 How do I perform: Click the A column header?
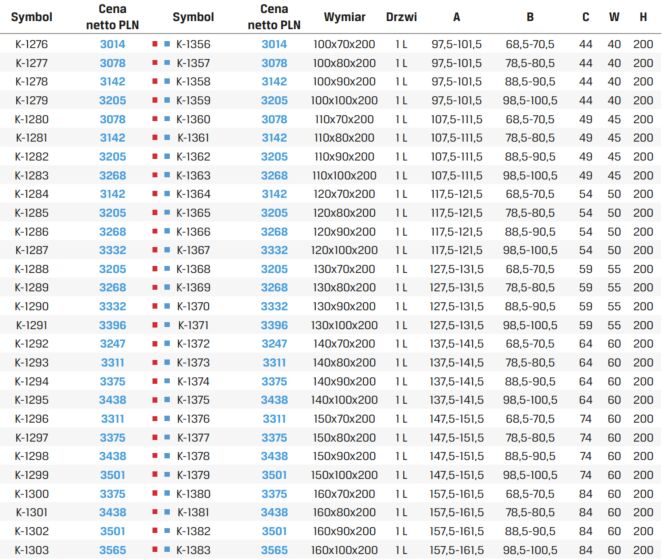click(456, 17)
